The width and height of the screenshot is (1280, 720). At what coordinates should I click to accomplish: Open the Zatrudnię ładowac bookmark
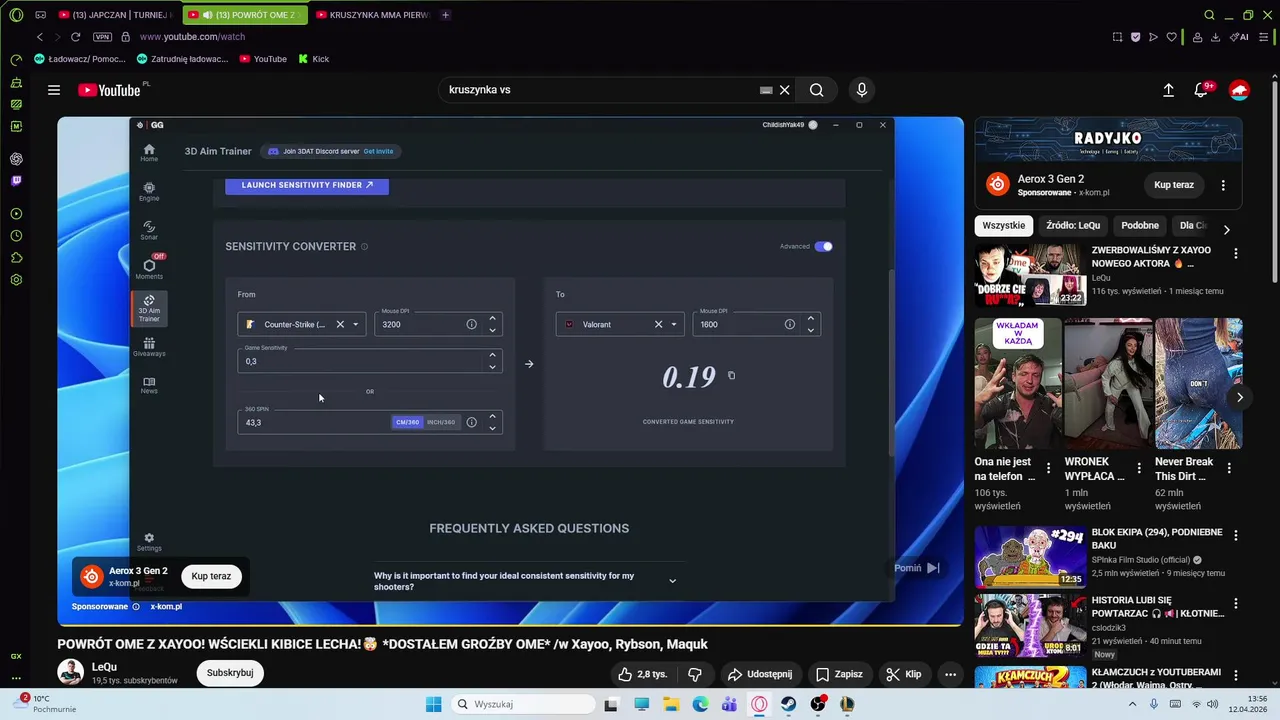[183, 59]
